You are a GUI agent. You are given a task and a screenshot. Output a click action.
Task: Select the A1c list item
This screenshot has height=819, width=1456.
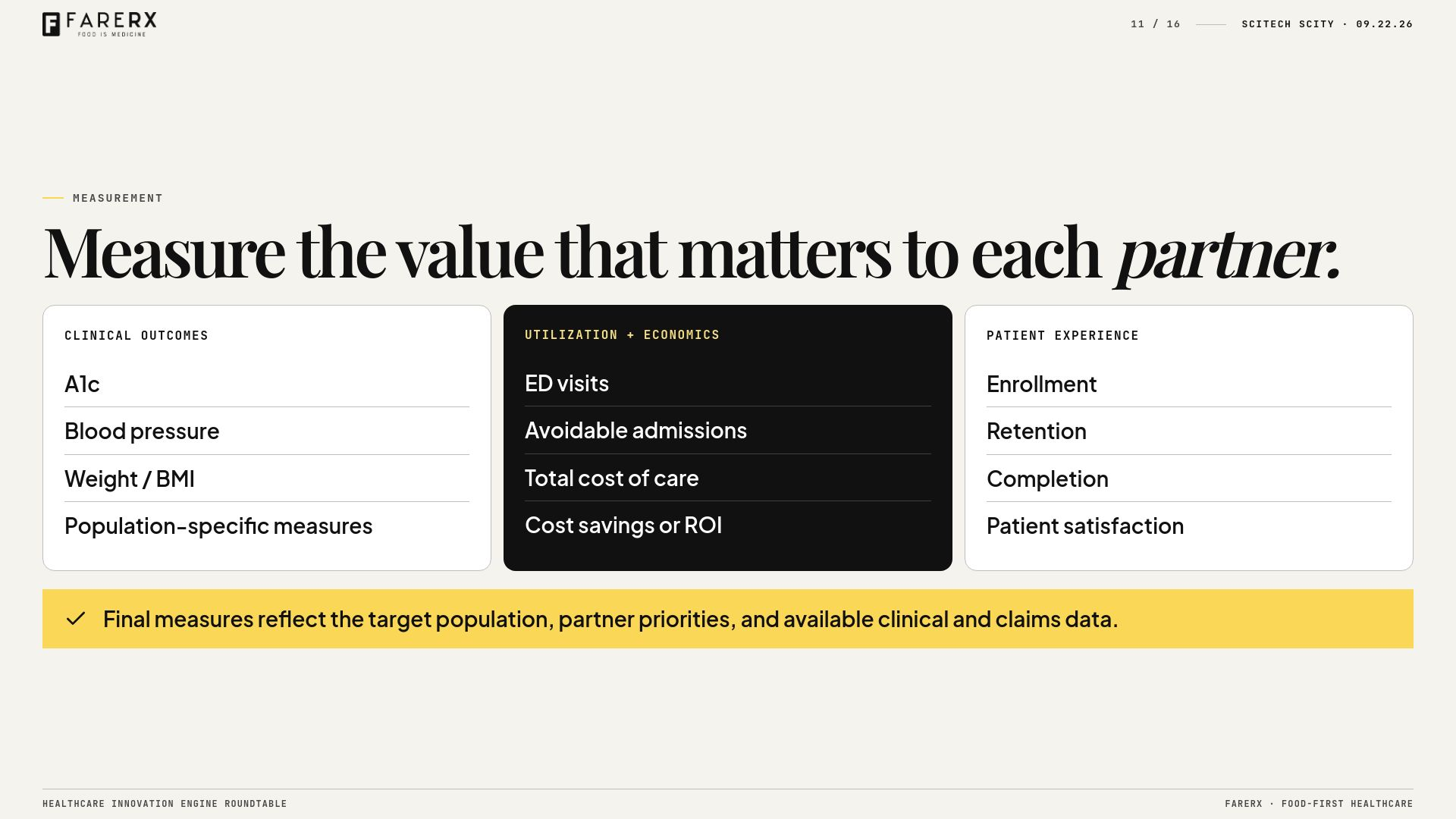pyautogui.click(x=267, y=384)
